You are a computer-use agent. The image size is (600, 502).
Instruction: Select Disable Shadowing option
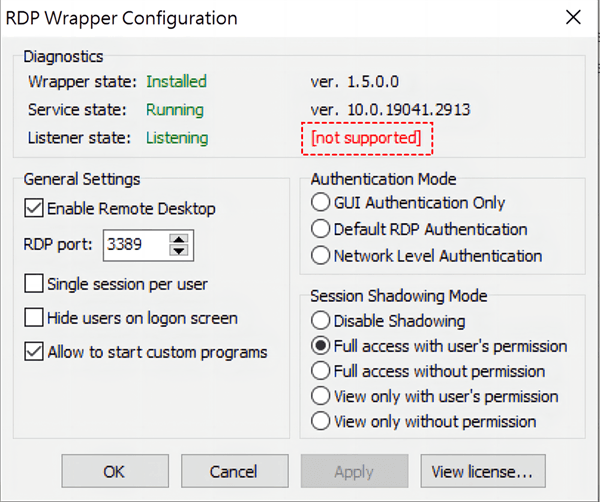[x=321, y=321]
